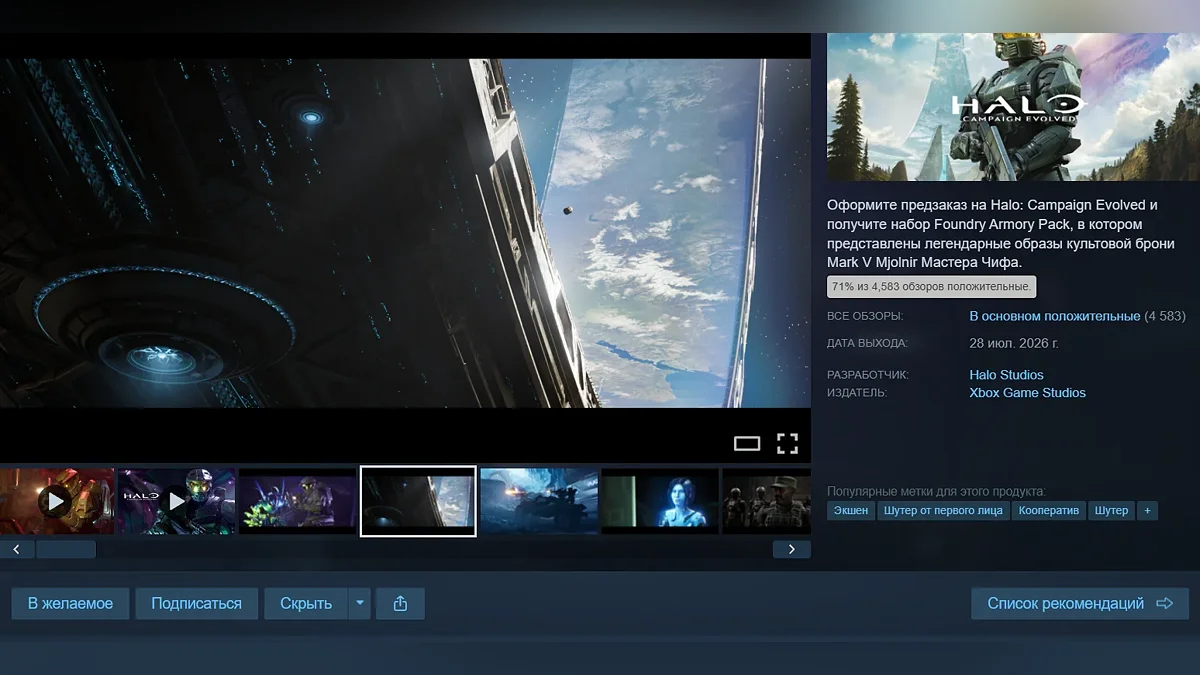Select the Cortana hologram thumbnail
Viewport: 1200px width, 675px height.
click(x=660, y=501)
